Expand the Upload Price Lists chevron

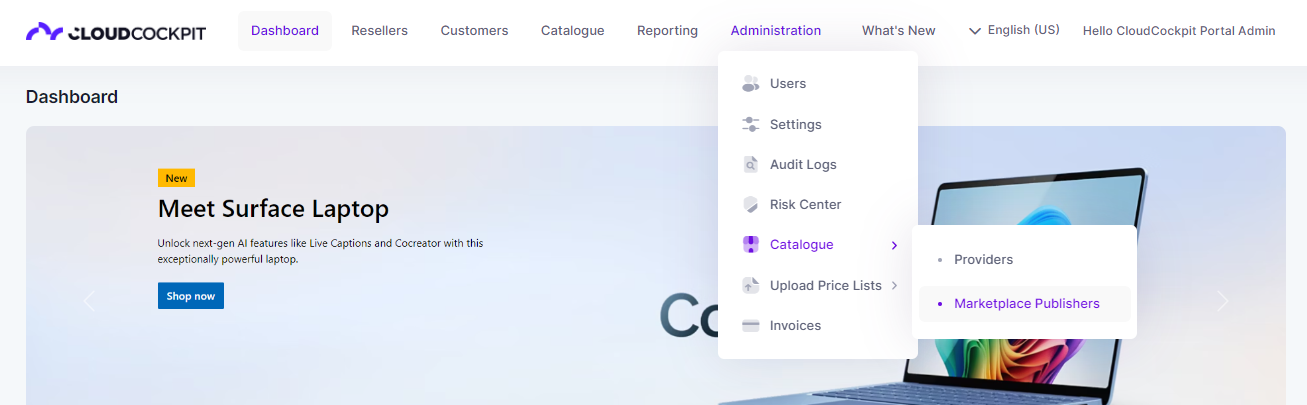point(894,286)
